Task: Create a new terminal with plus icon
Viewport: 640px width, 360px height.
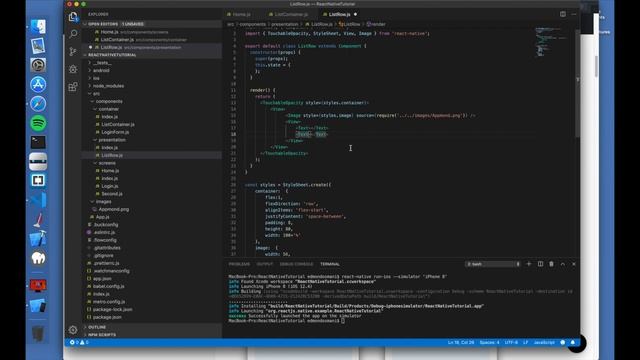Action: point(529,264)
